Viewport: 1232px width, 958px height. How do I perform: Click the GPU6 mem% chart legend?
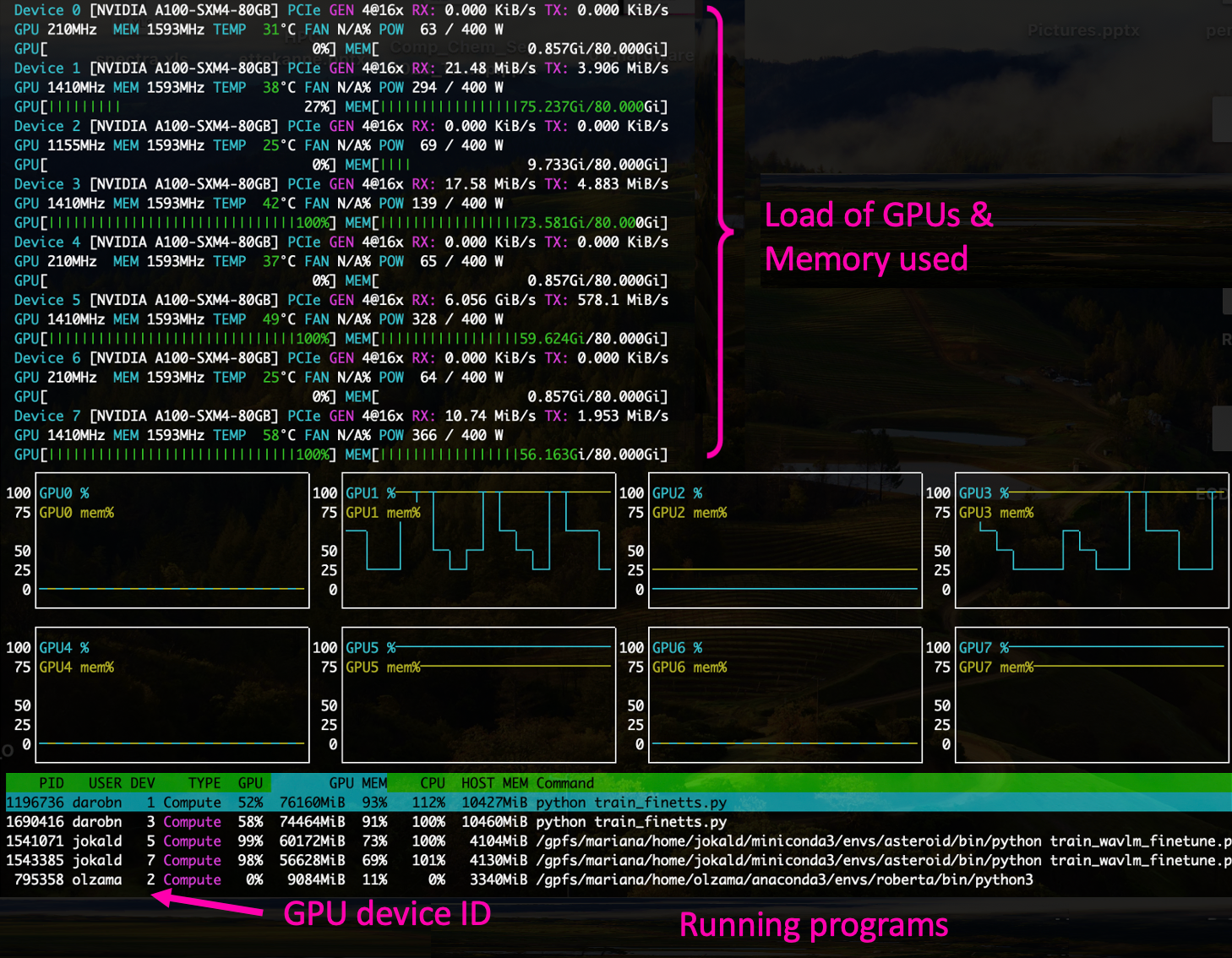[x=690, y=667]
